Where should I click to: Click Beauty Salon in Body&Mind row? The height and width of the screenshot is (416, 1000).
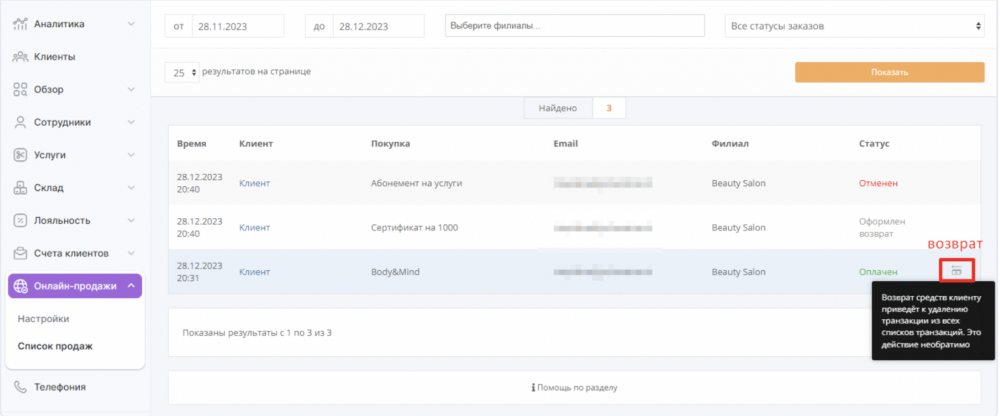point(739,272)
